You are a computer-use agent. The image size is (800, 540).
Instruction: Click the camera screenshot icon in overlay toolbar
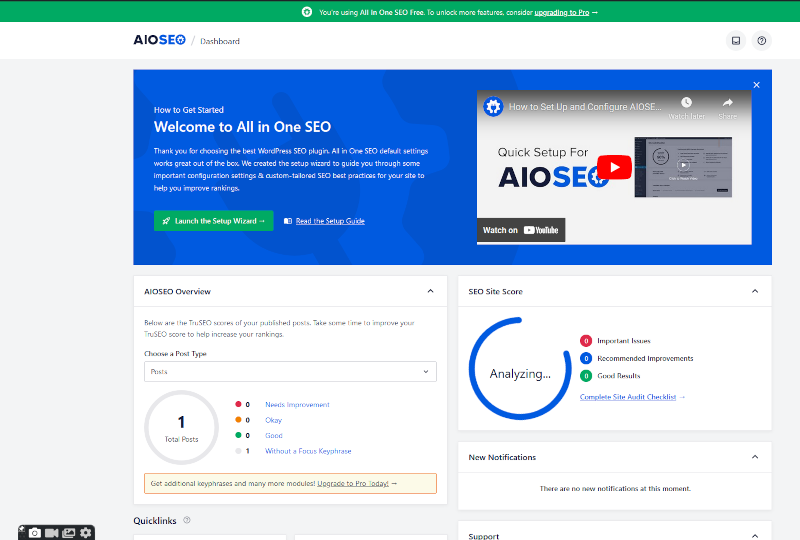click(x=35, y=533)
